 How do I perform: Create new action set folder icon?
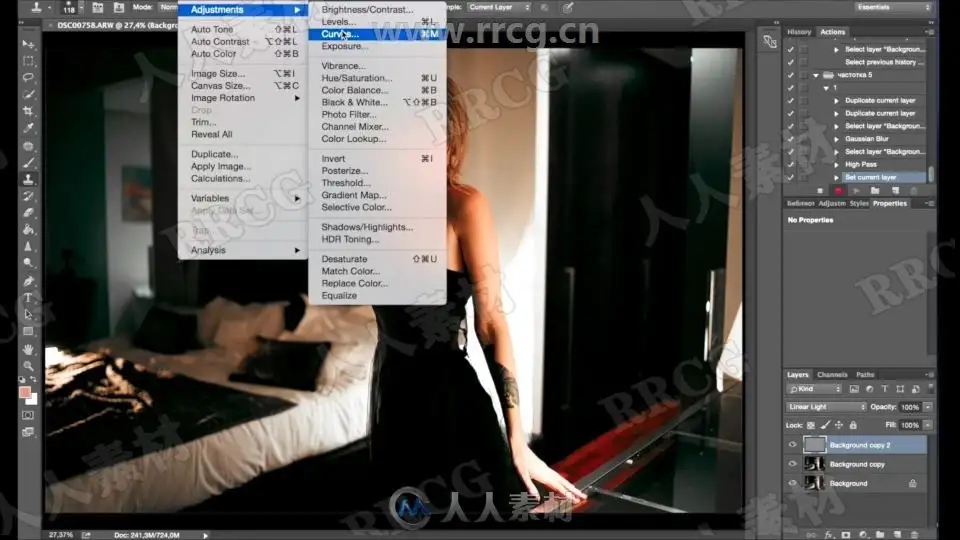click(875, 191)
